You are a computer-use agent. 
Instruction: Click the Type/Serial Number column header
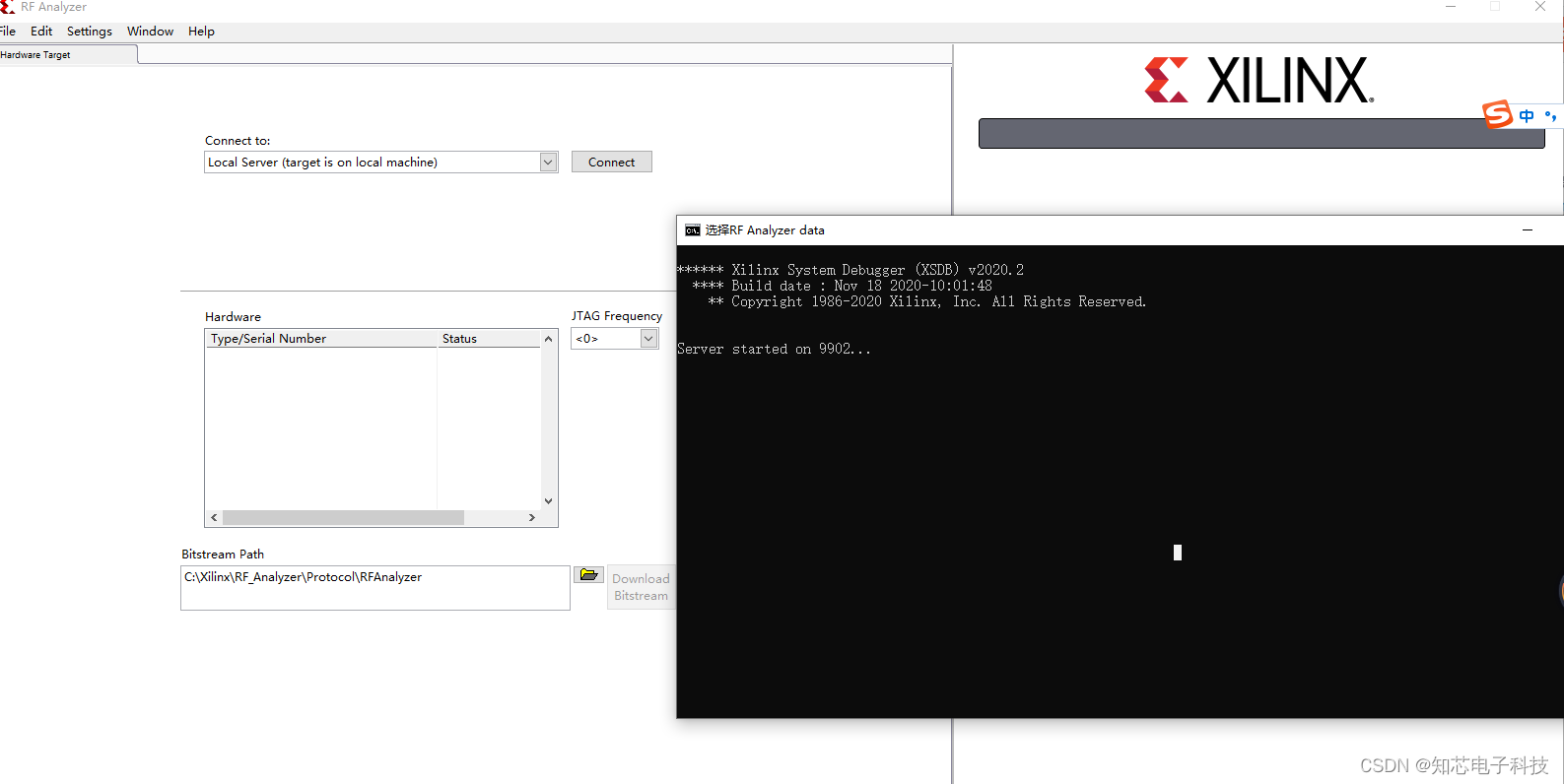pyautogui.click(x=321, y=339)
